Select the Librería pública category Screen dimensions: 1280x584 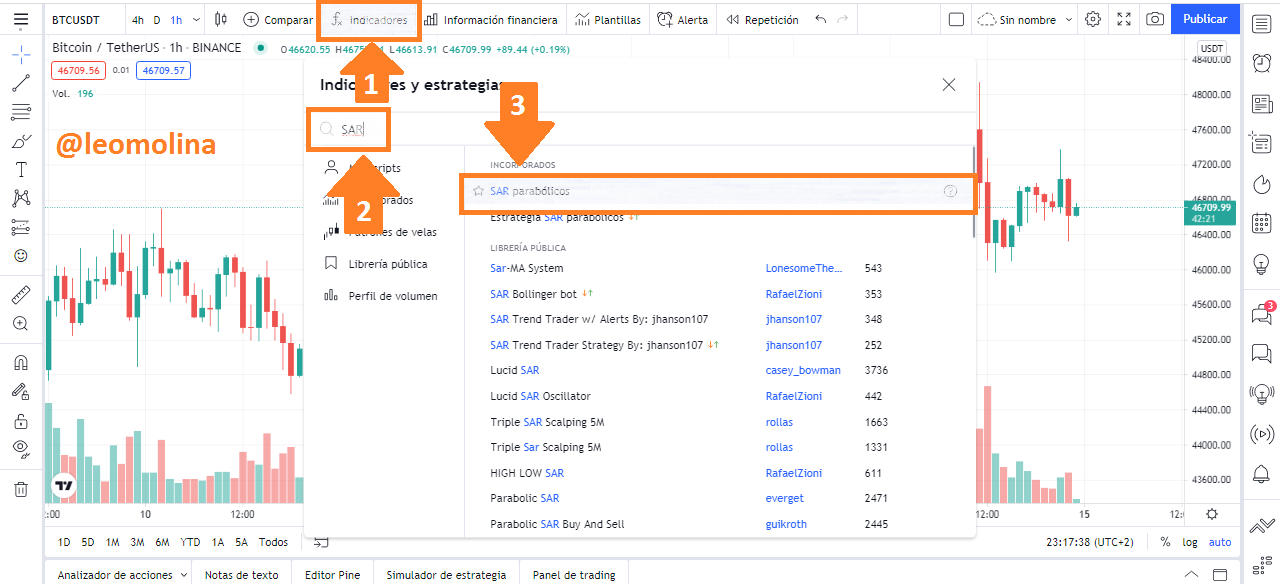point(377,264)
